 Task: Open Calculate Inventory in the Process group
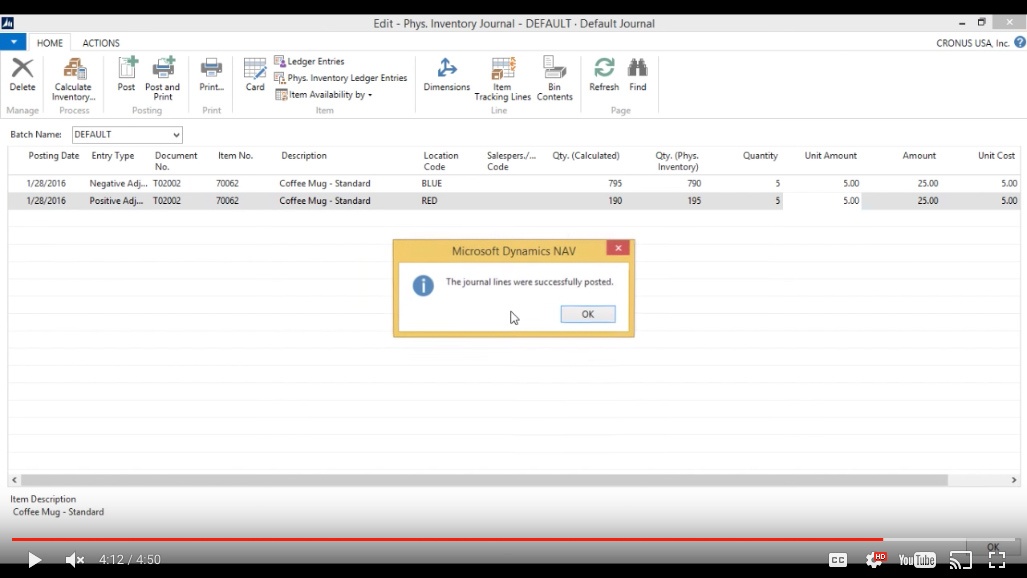[73, 79]
